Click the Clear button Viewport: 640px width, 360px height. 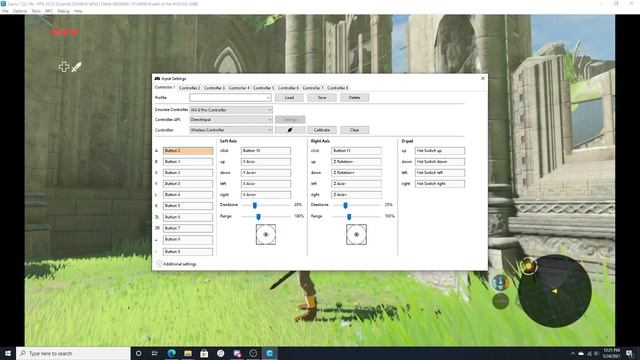click(x=354, y=130)
